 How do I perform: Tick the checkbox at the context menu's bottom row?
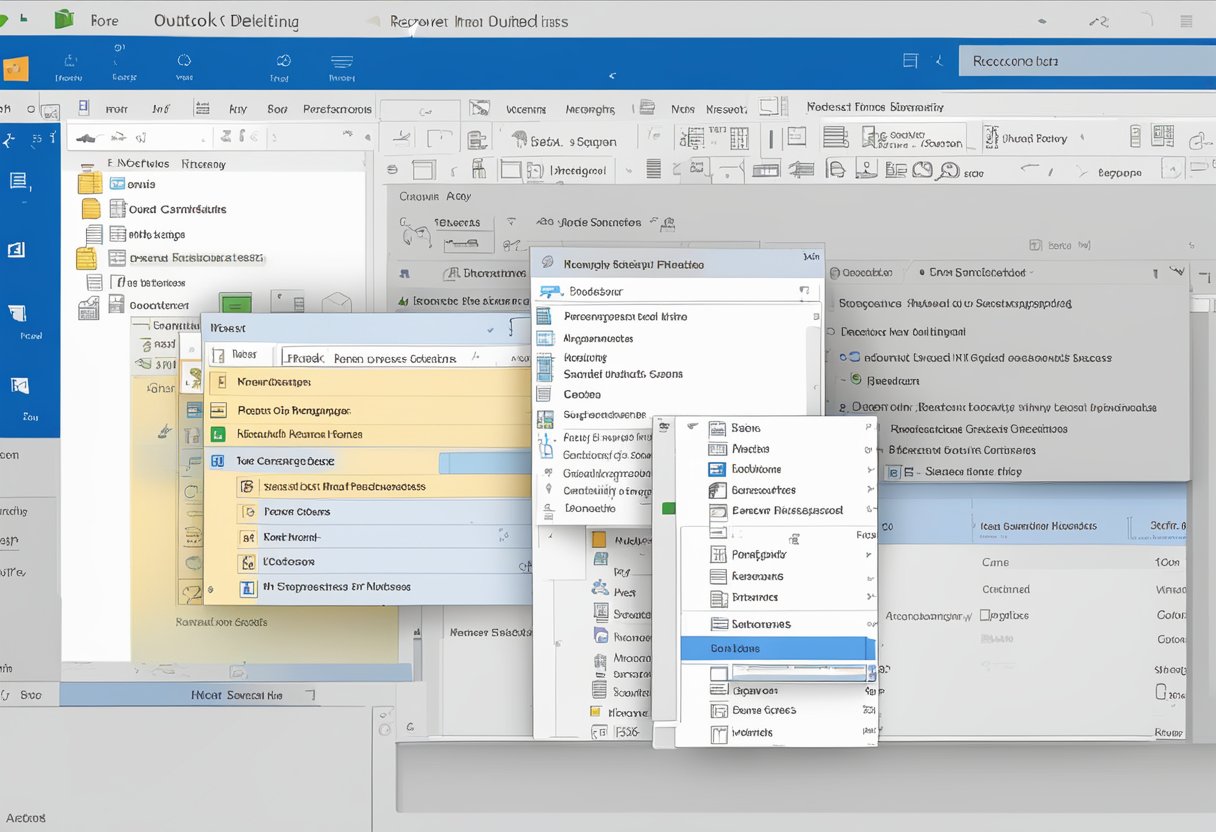tap(717, 733)
